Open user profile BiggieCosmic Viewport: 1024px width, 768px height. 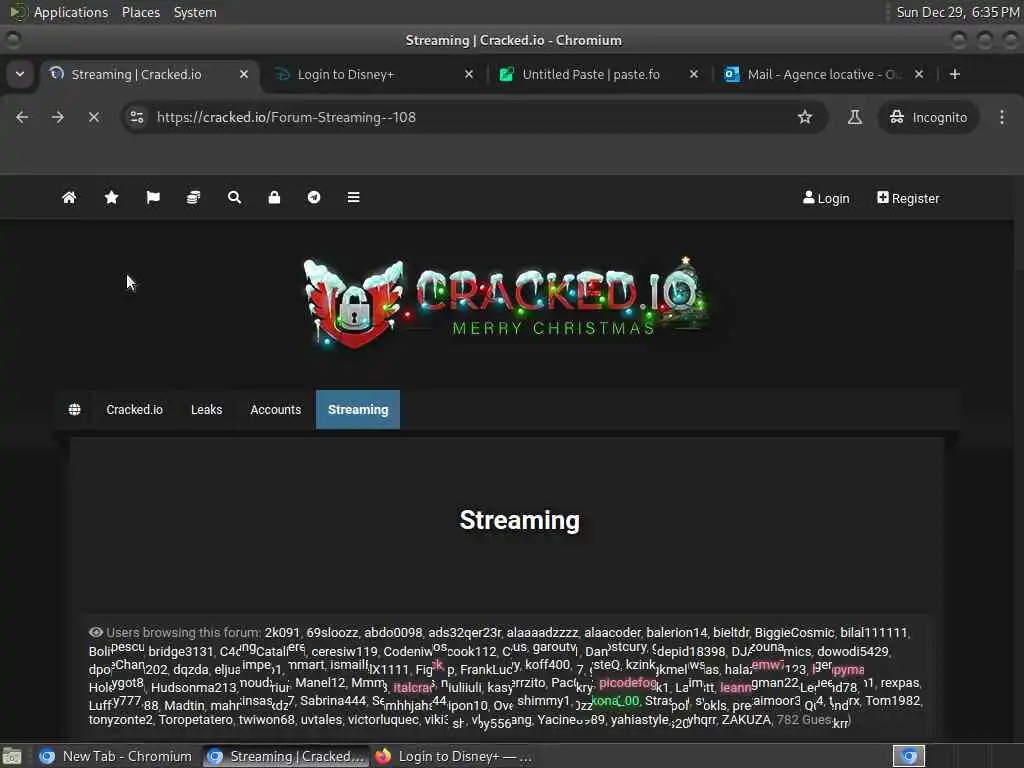point(794,633)
